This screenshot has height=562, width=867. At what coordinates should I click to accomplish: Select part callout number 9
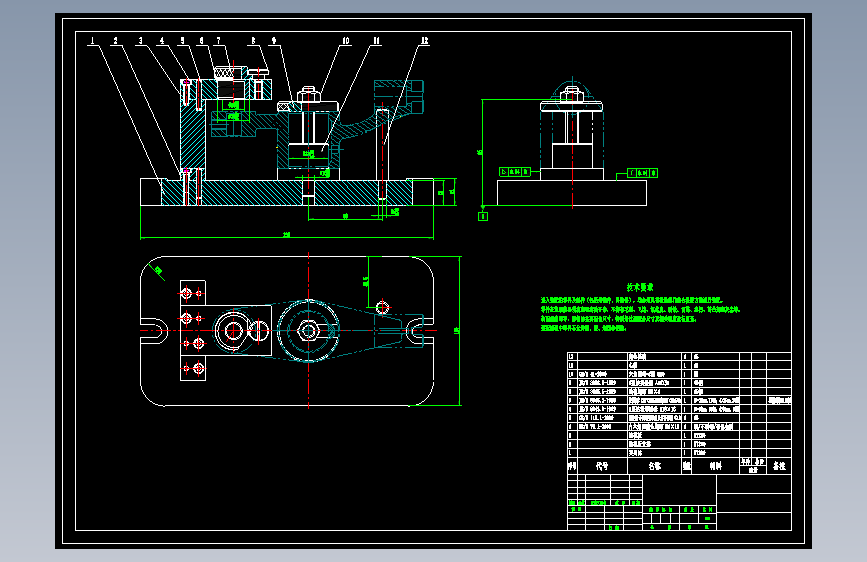click(274, 40)
